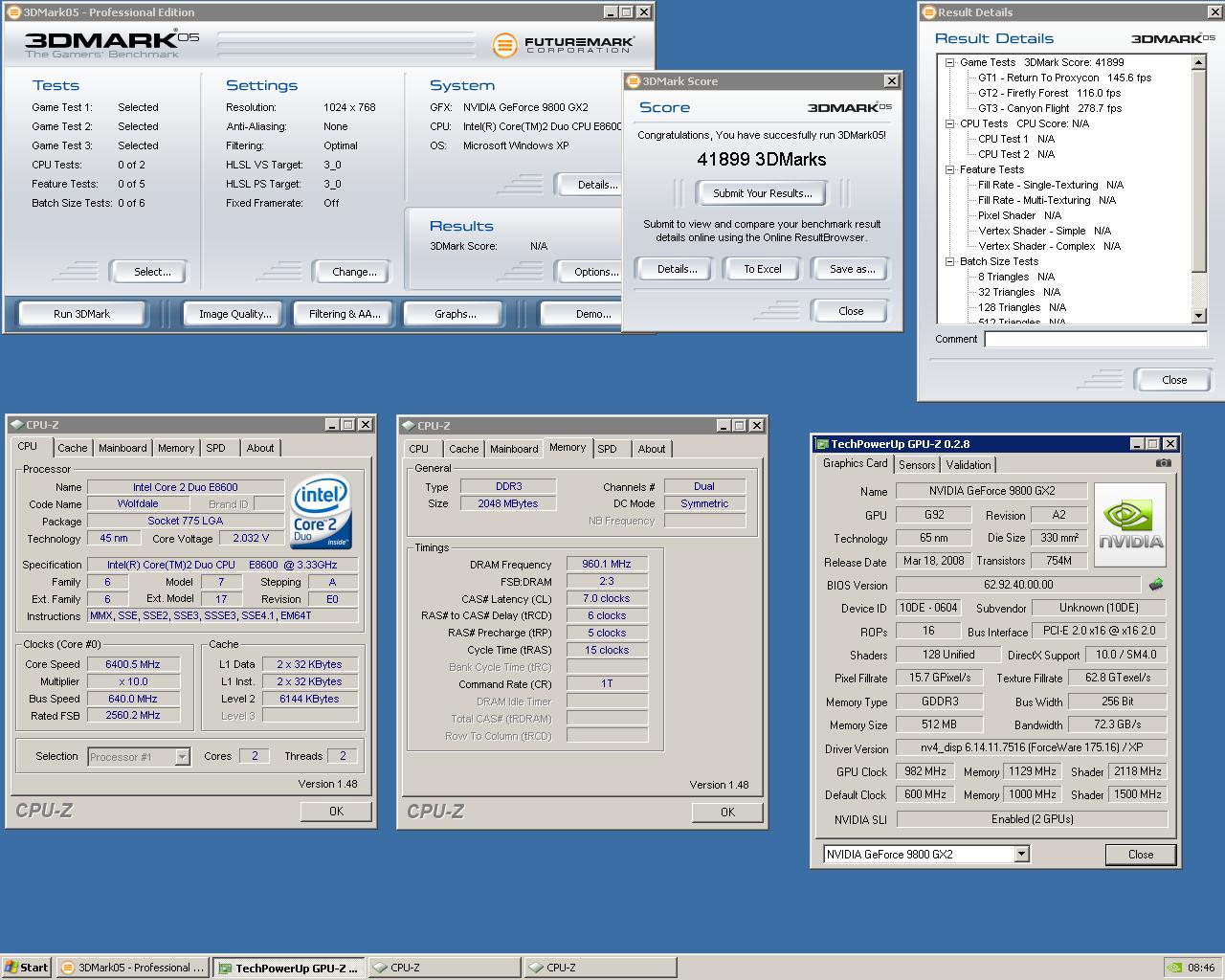
Task: Click OK in CPU-Z CPU window
Action: [336, 811]
